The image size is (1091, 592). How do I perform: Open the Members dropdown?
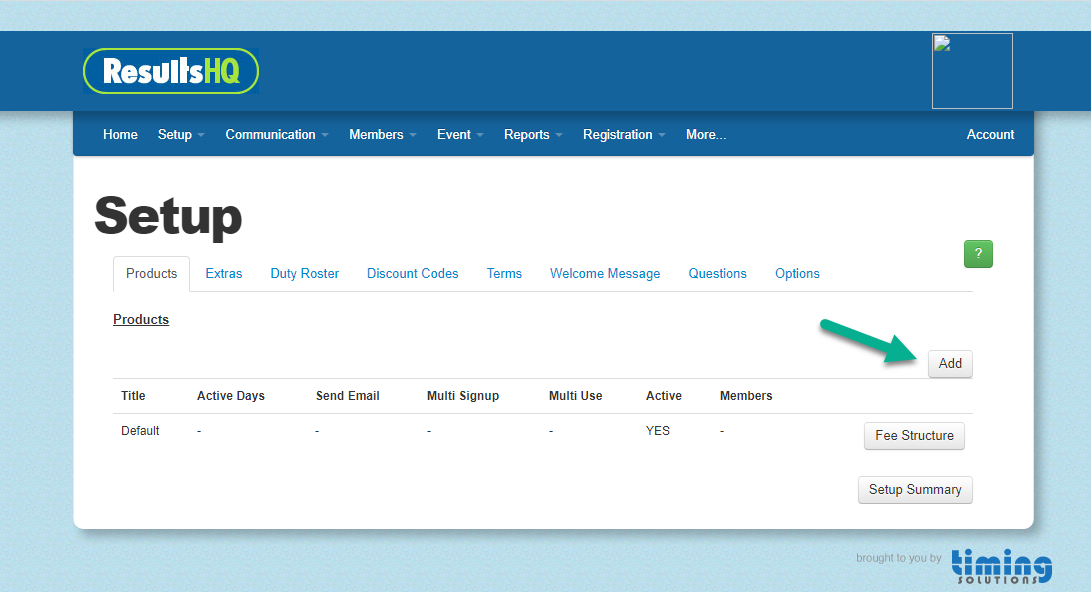pos(383,134)
